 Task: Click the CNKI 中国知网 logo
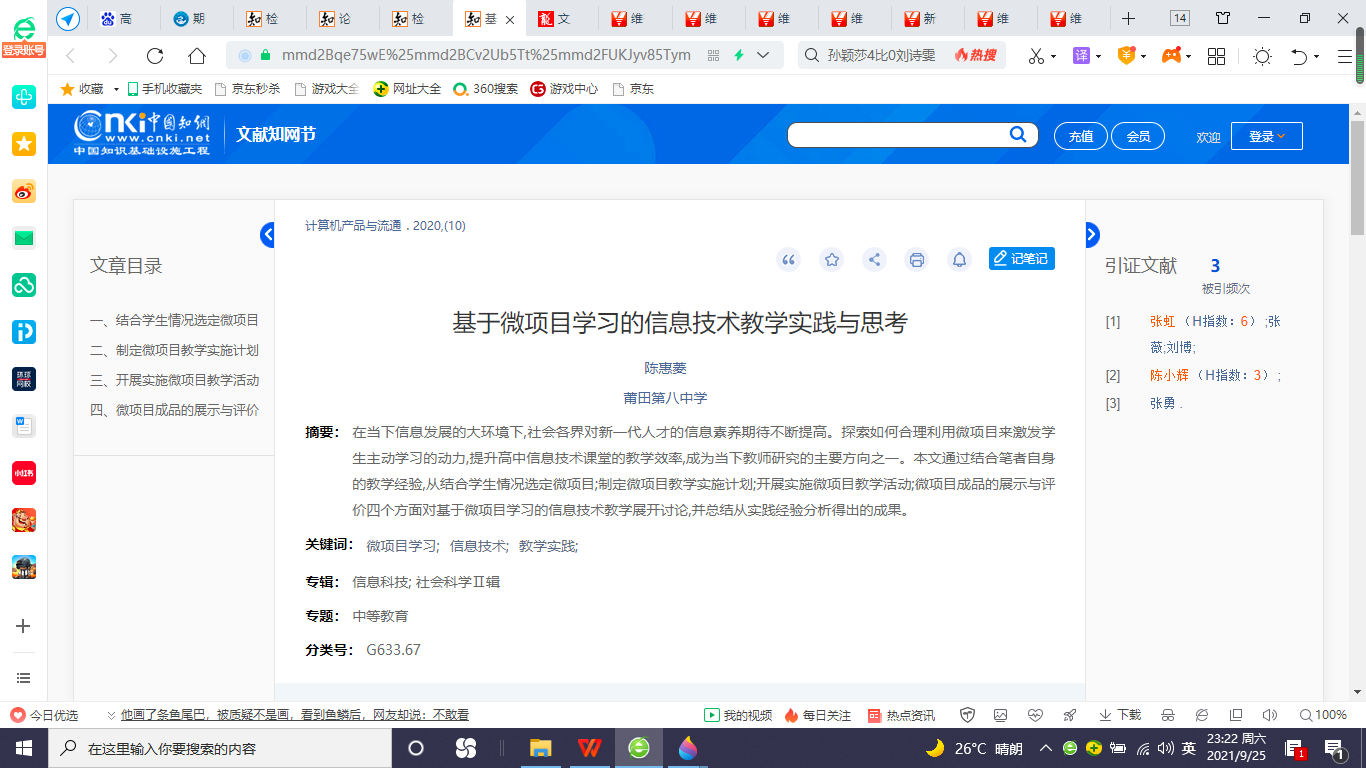tap(143, 134)
